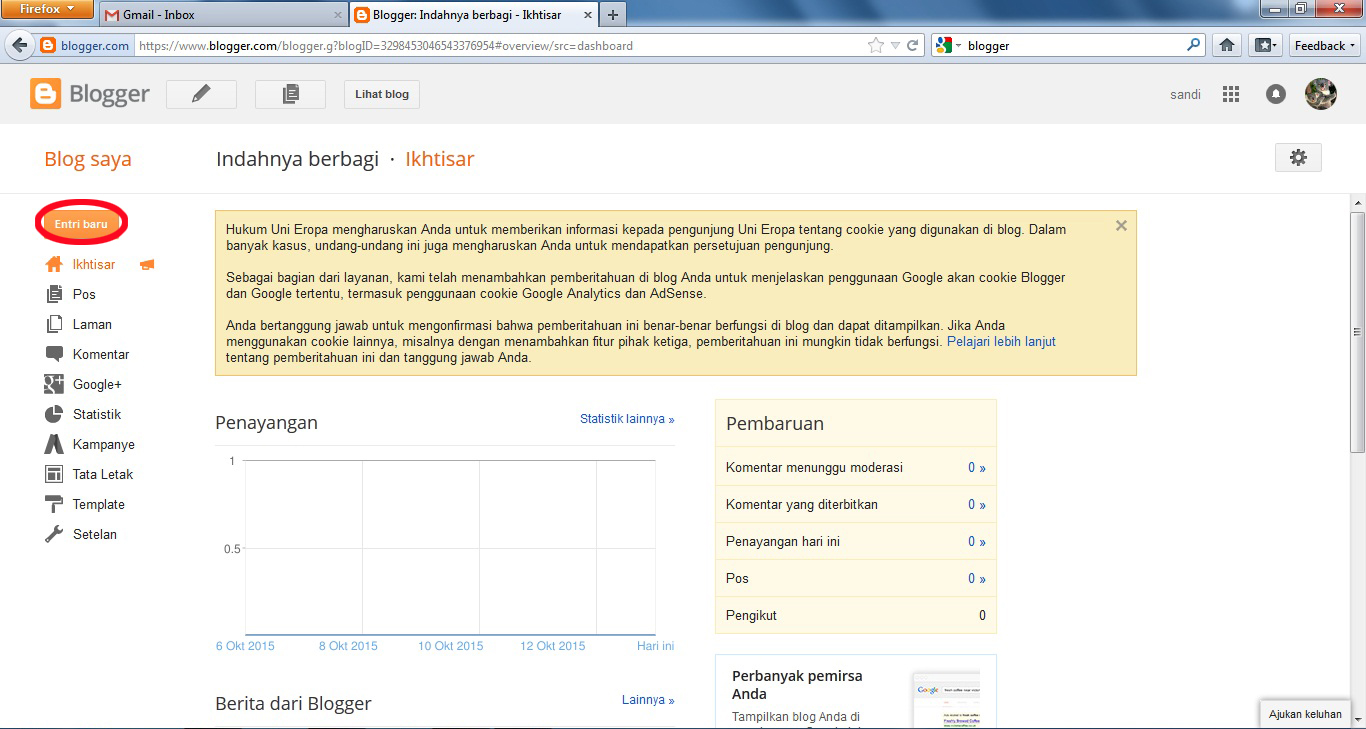This screenshot has height=729, width=1366.
Task: Open Tata Letak in the sidebar
Action: tap(103, 475)
